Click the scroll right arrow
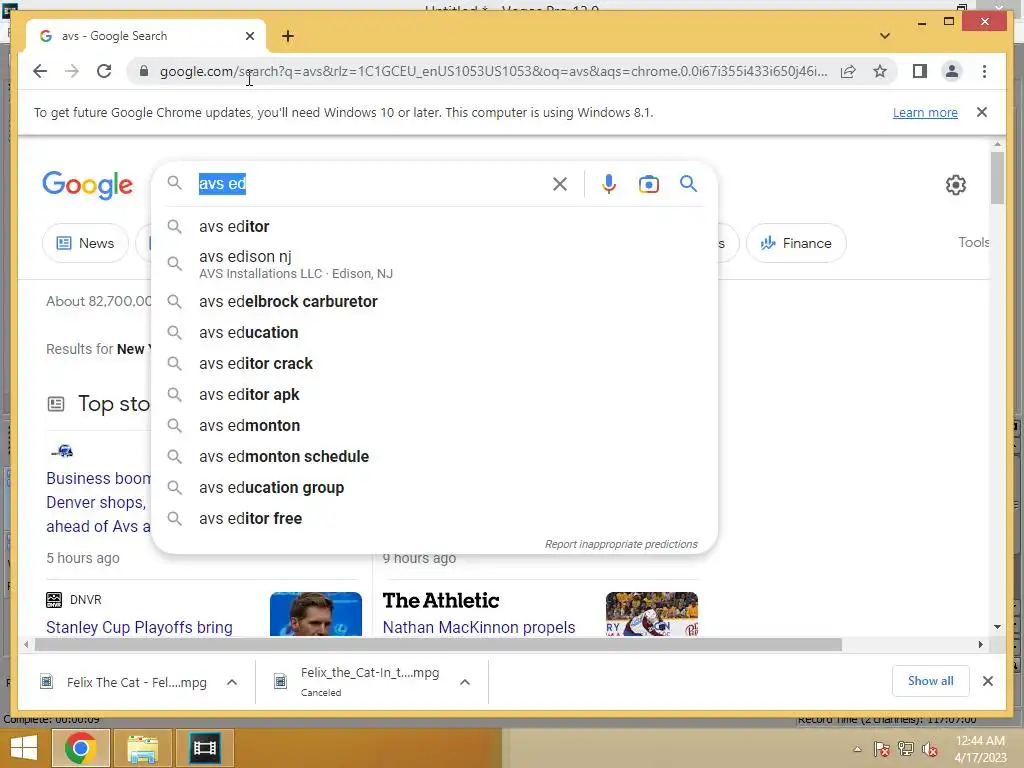The height and width of the screenshot is (768, 1024). tap(980, 645)
